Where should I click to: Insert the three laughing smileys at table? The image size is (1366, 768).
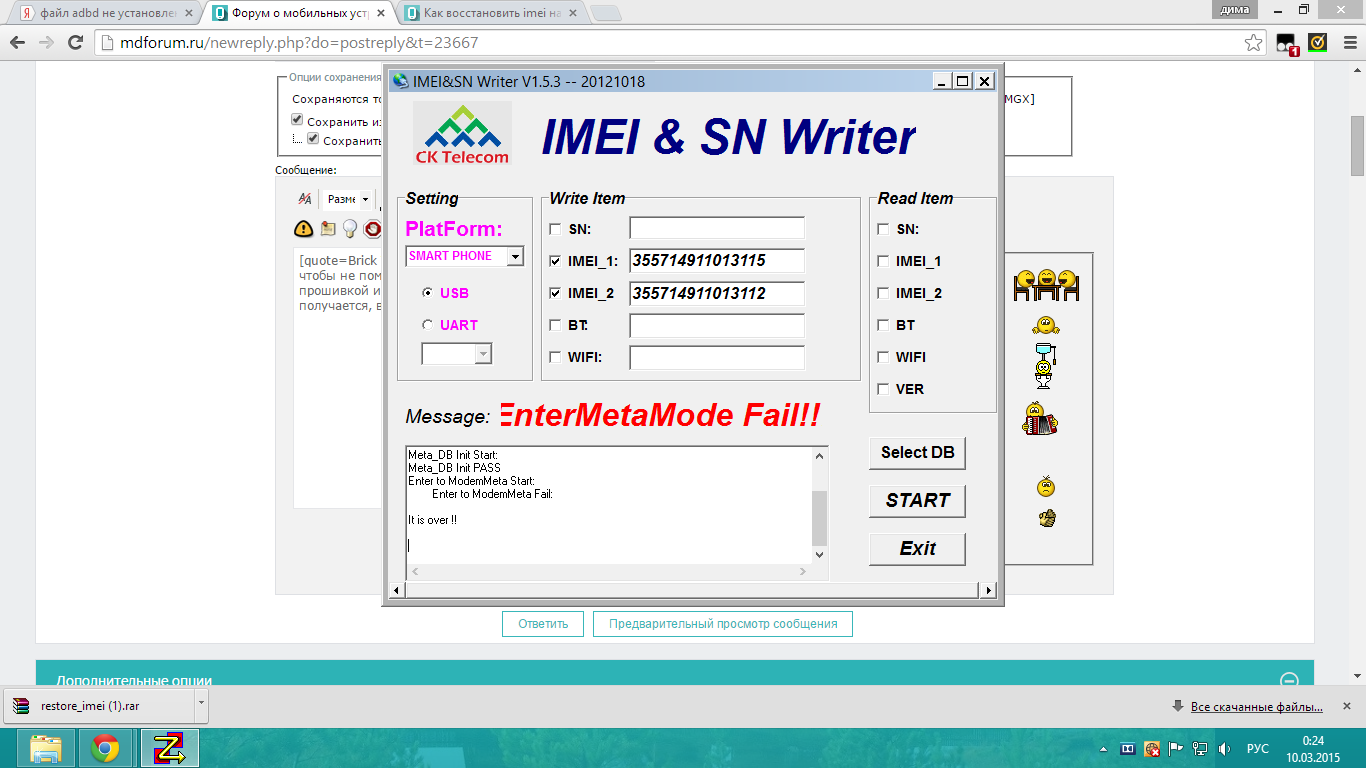coord(1046,285)
